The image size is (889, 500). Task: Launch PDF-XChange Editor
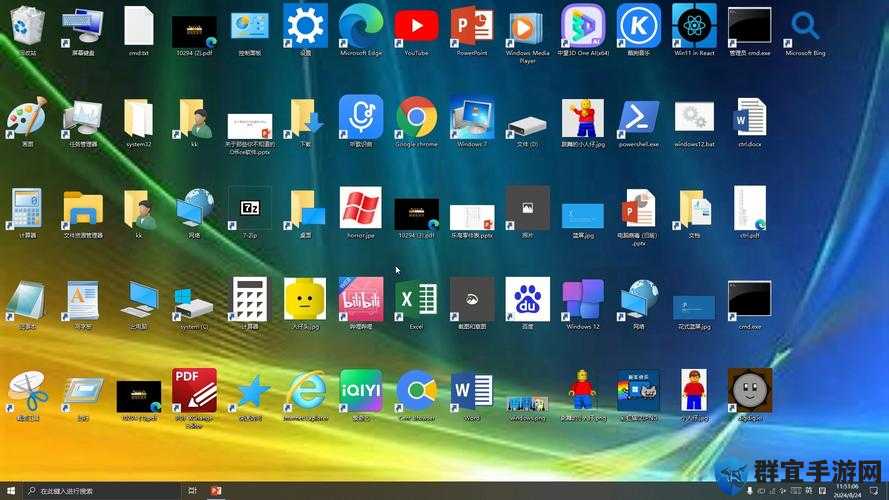tap(194, 391)
